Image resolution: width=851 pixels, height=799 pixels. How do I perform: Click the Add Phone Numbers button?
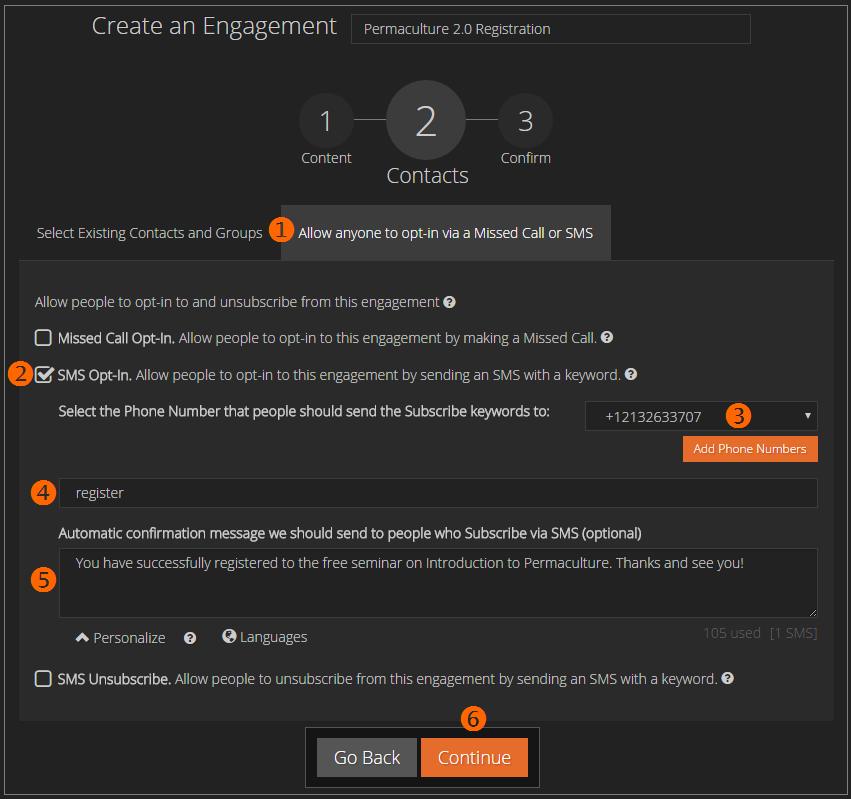click(750, 449)
